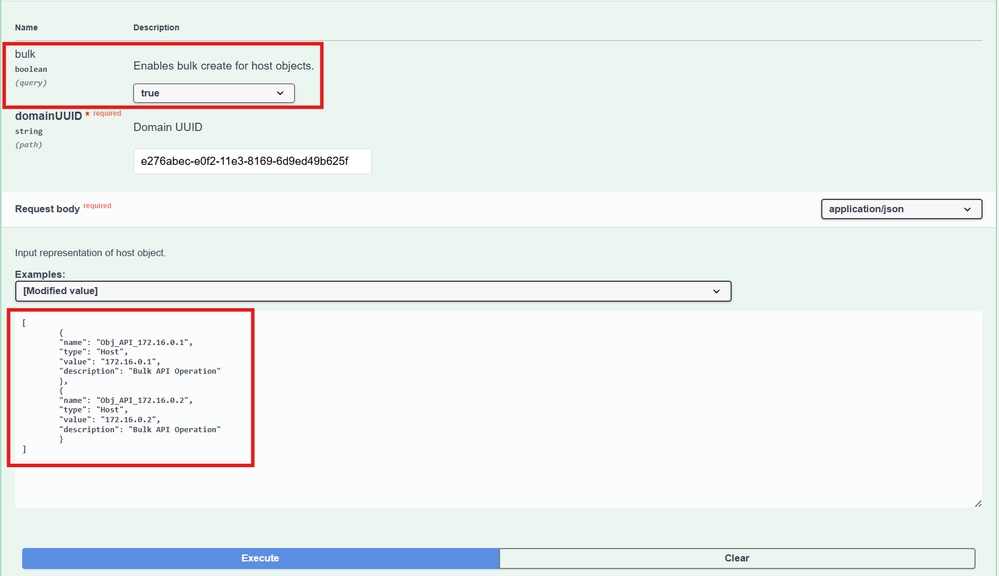
Task: Click the 'Name' column header
Action: click(26, 27)
